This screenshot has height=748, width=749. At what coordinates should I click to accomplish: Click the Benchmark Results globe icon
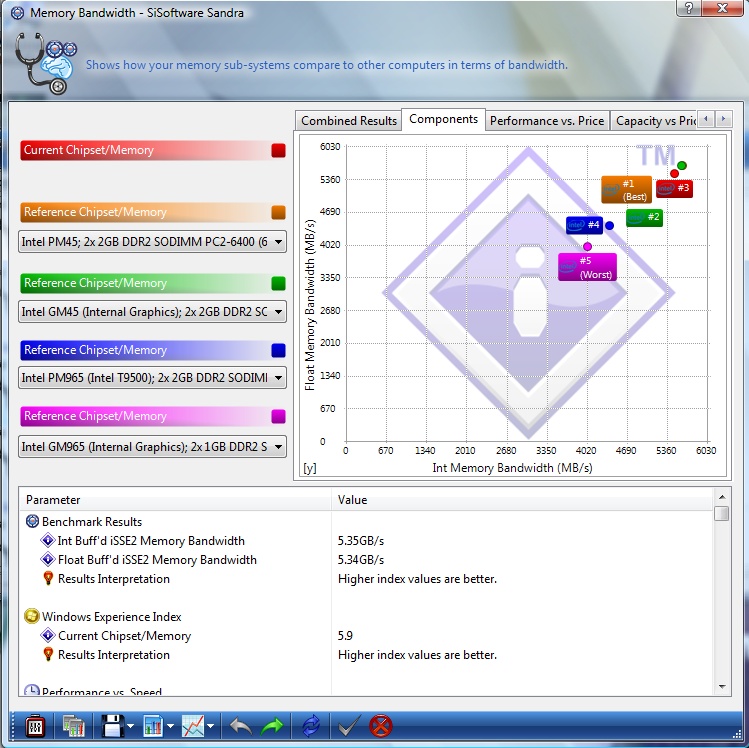(x=32, y=521)
